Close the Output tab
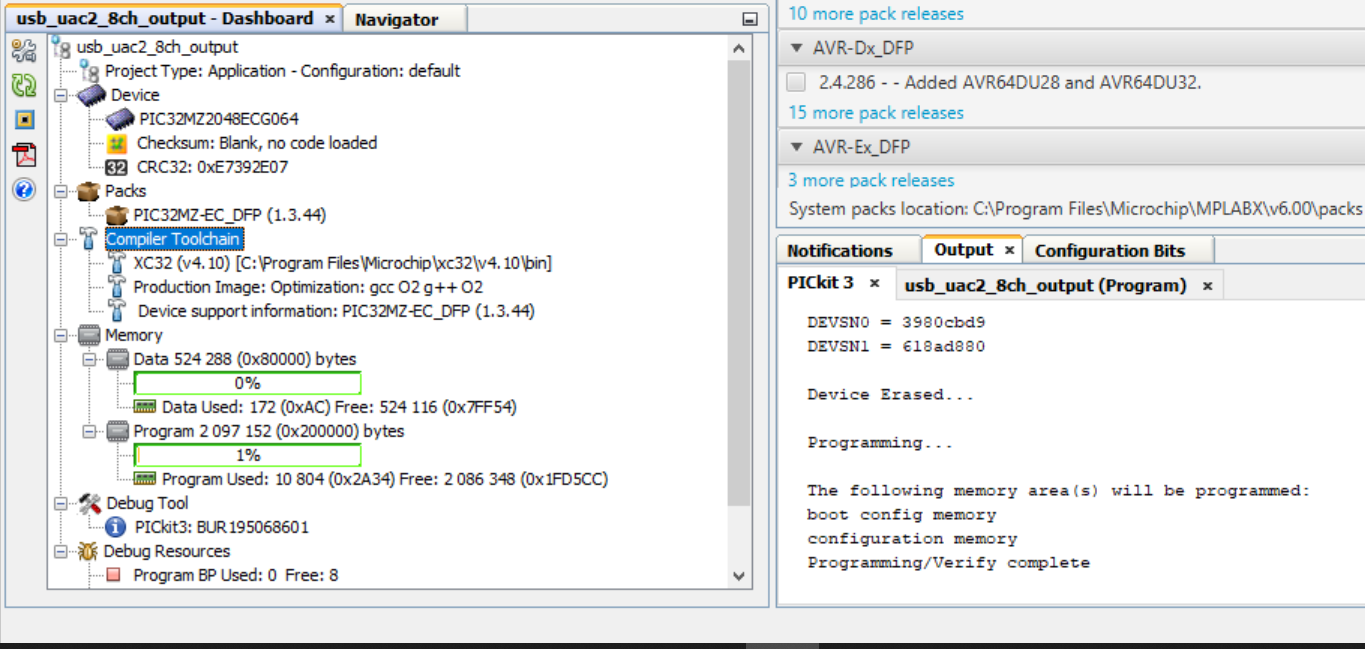The width and height of the screenshot is (1365, 649). [1009, 250]
